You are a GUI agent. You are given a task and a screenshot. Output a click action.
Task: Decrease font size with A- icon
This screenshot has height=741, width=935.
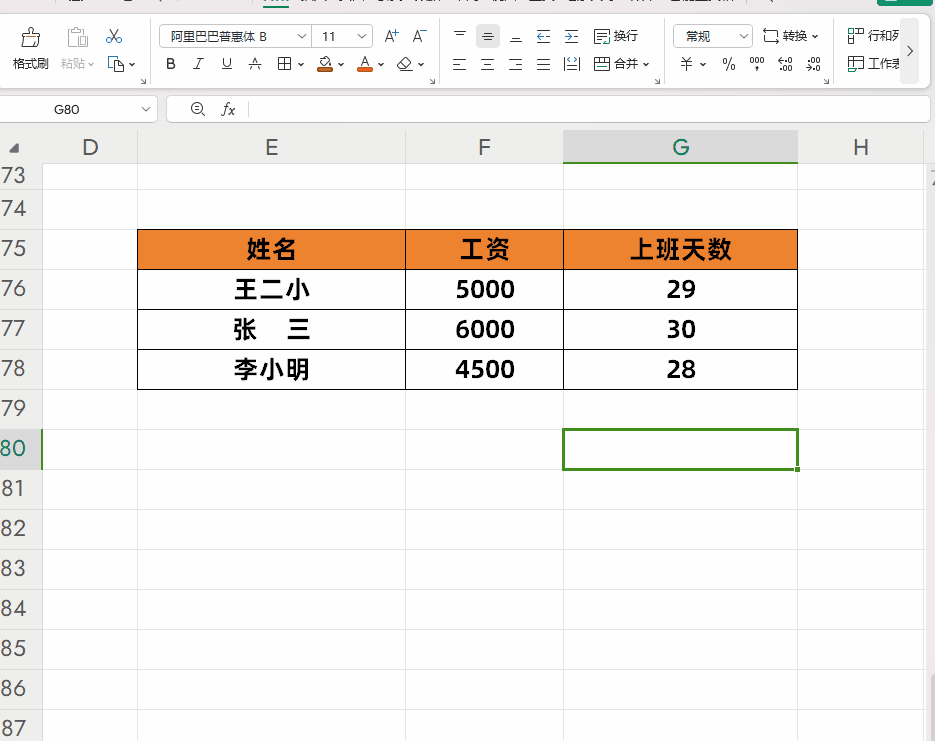(x=419, y=36)
